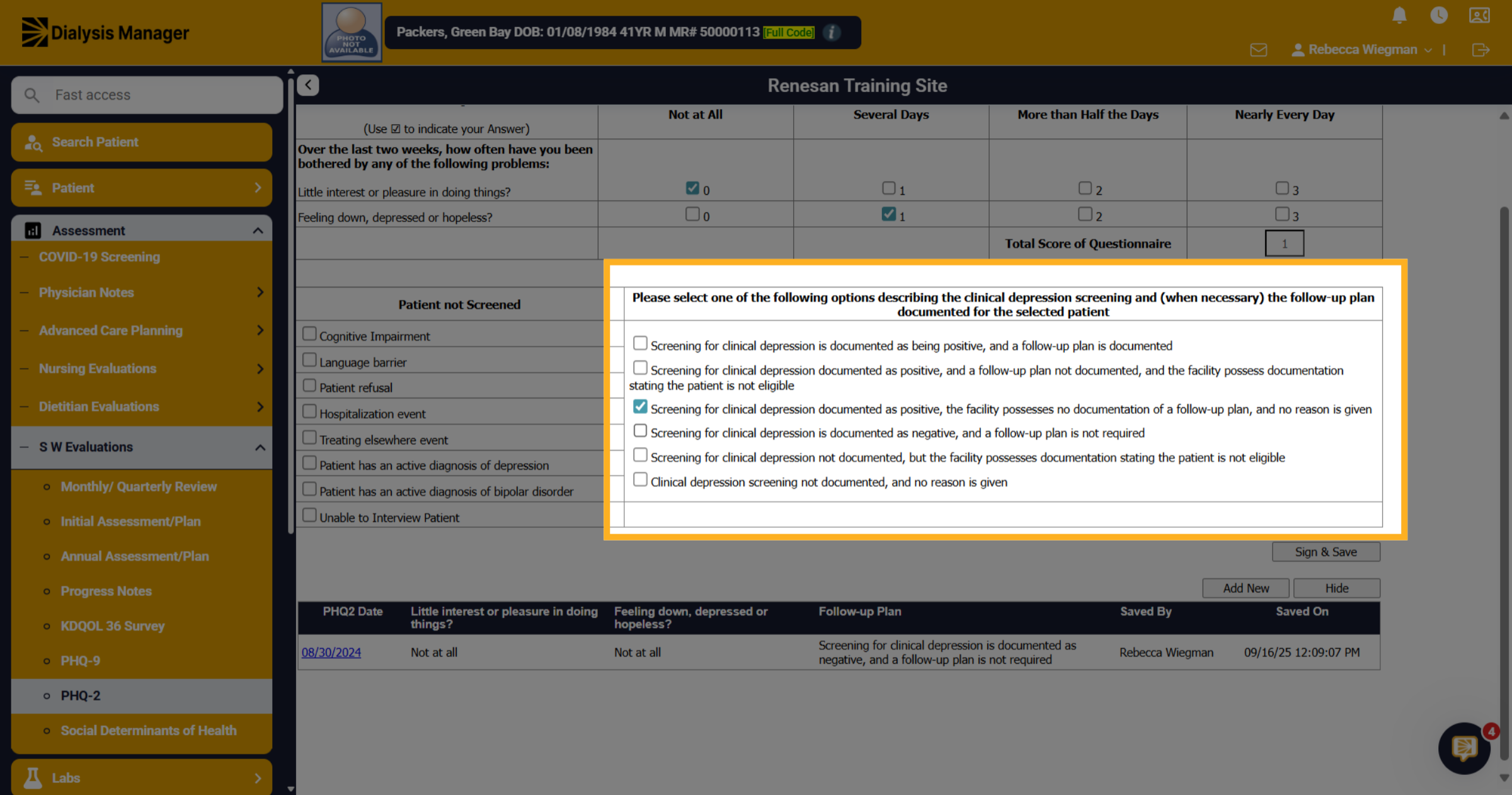Viewport: 1512px width, 795px height.
Task: Click the patient info icon
Action: (x=832, y=32)
